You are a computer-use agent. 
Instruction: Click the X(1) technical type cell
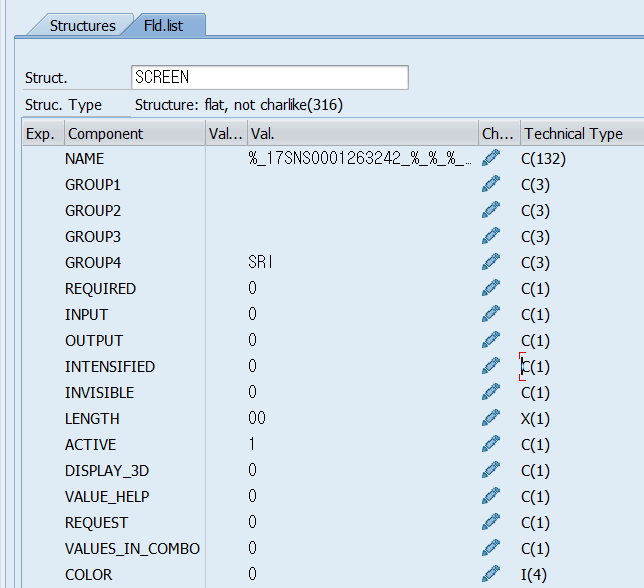pos(535,419)
